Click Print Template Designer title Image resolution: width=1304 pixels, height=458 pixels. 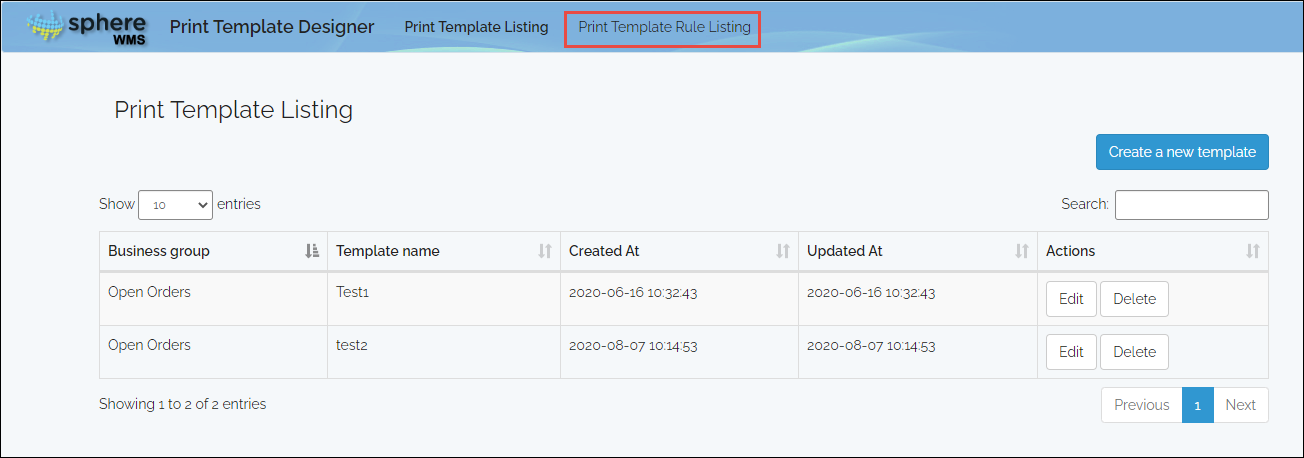point(272,27)
